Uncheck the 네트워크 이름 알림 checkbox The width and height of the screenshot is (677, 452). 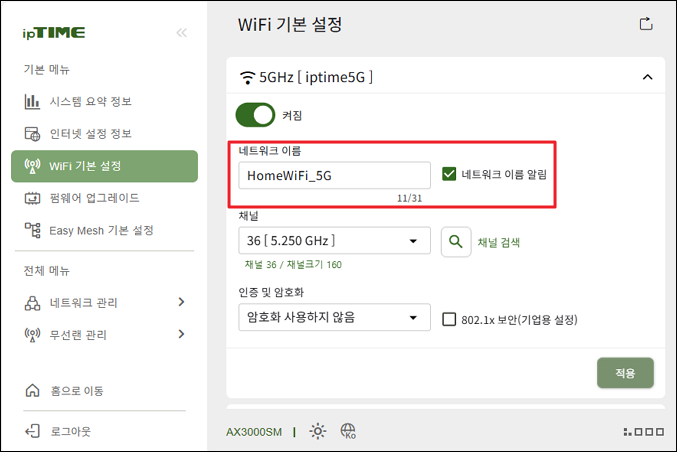click(x=449, y=174)
